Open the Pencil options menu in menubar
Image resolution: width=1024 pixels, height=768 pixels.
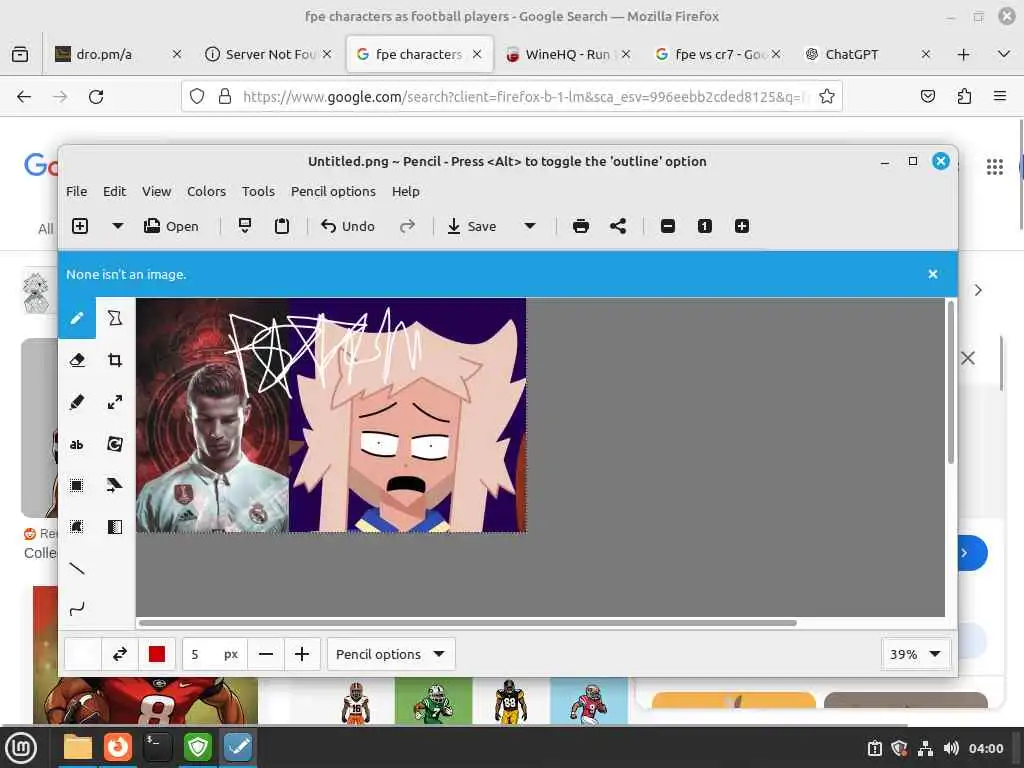[333, 191]
